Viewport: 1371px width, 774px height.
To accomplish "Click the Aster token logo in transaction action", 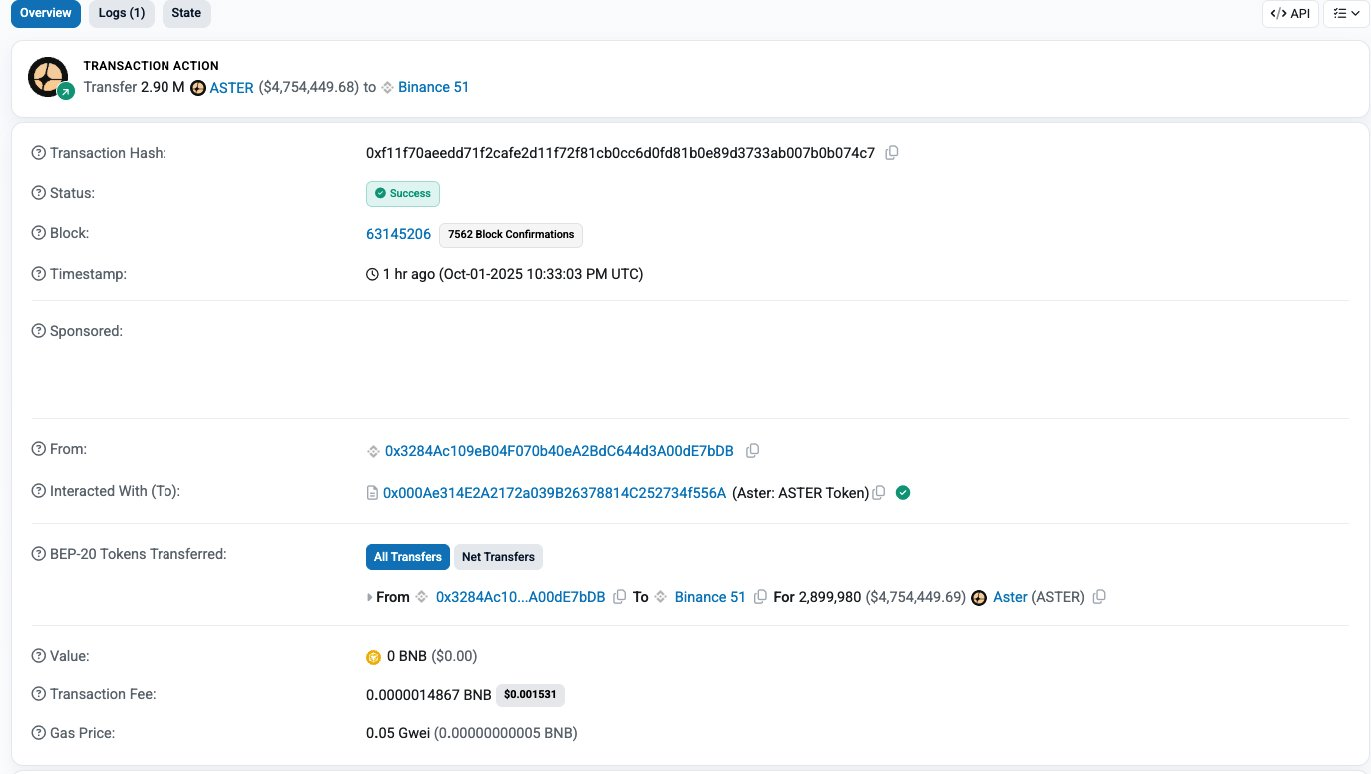I will 196,87.
